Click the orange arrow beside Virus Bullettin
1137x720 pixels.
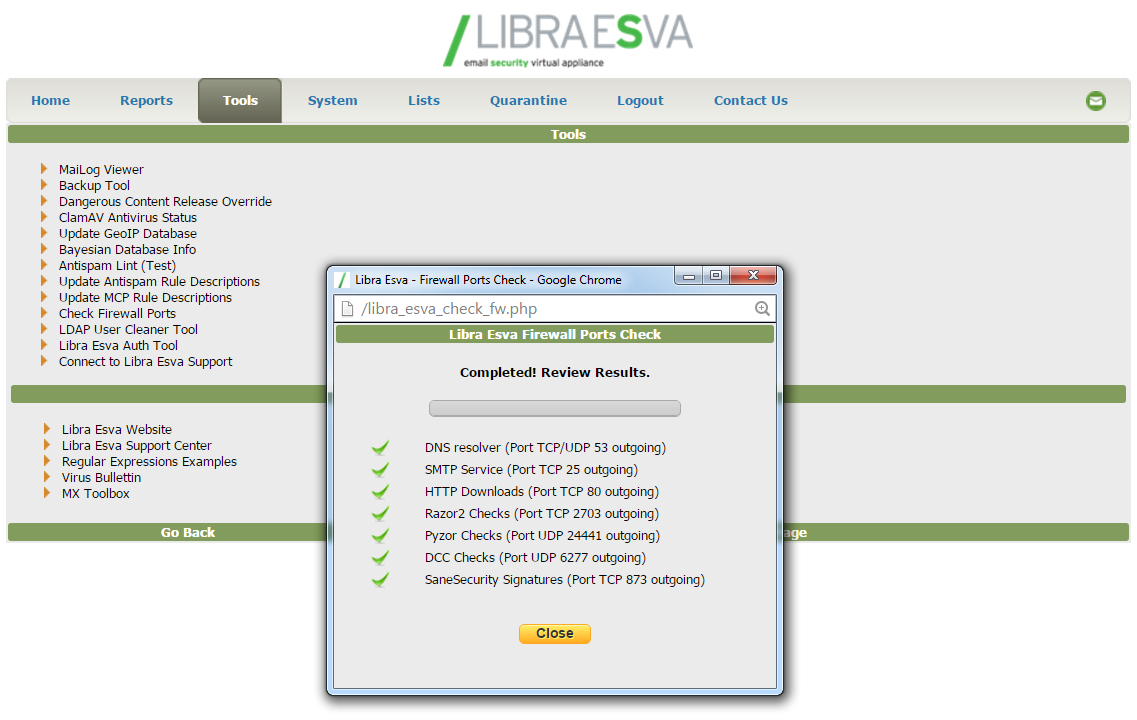[x=46, y=476]
